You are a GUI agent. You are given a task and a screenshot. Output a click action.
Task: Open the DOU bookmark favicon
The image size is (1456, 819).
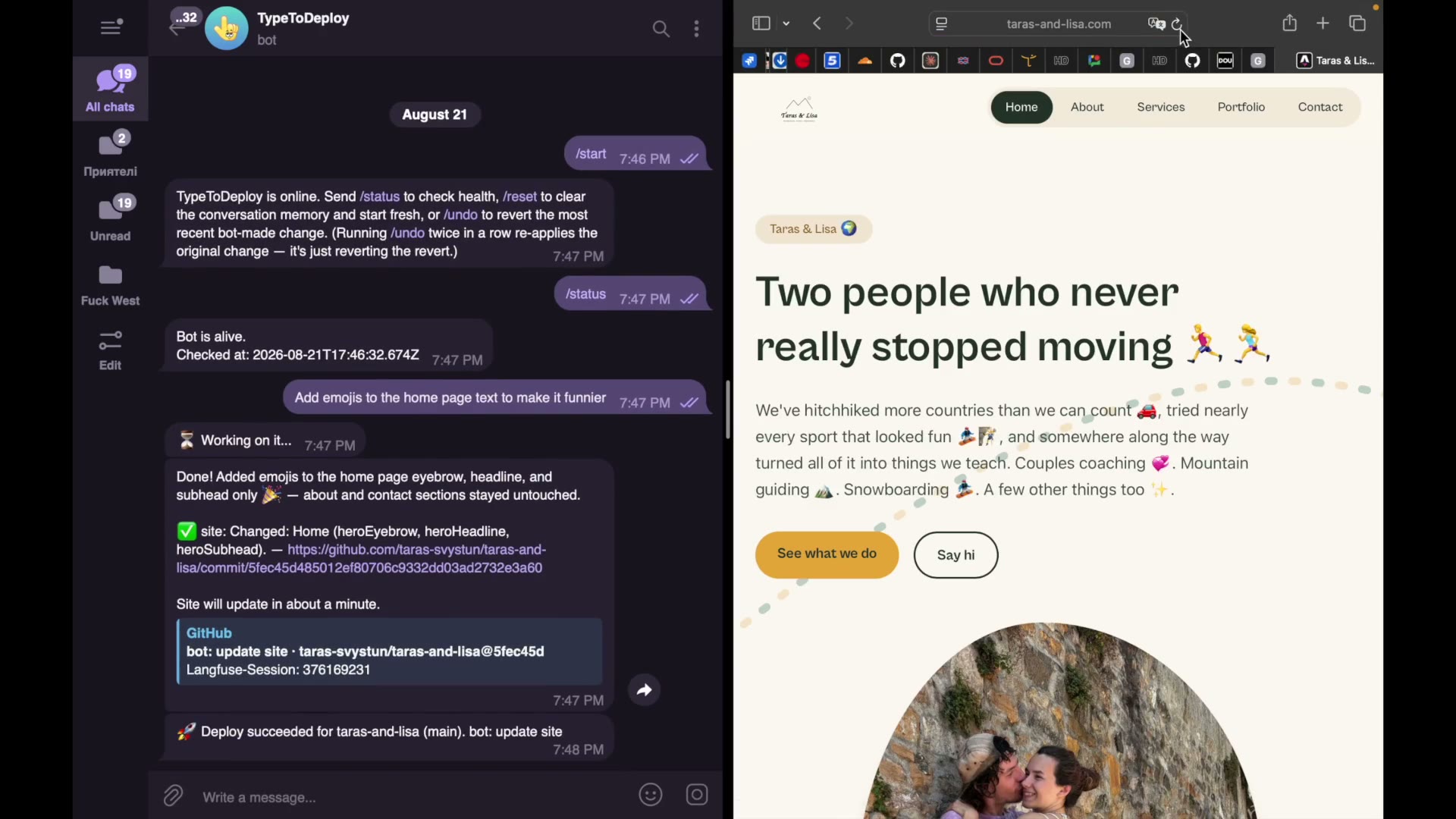(x=1225, y=61)
